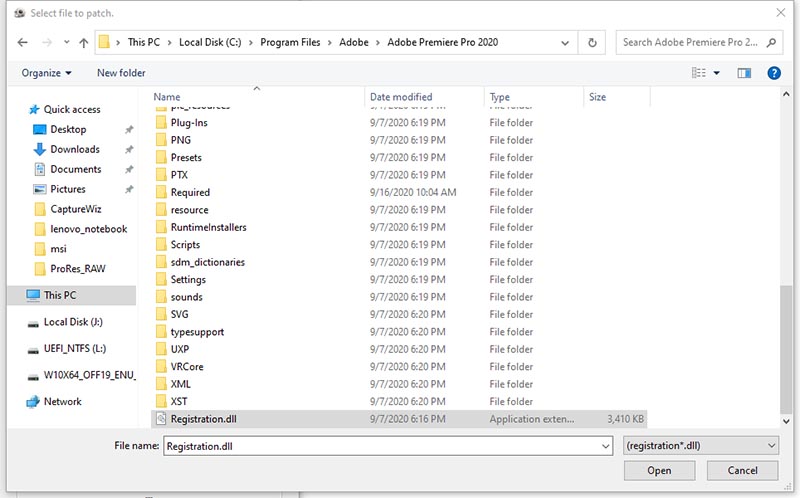Toggle the preview pane icon
The width and height of the screenshot is (800, 498).
[x=744, y=73]
